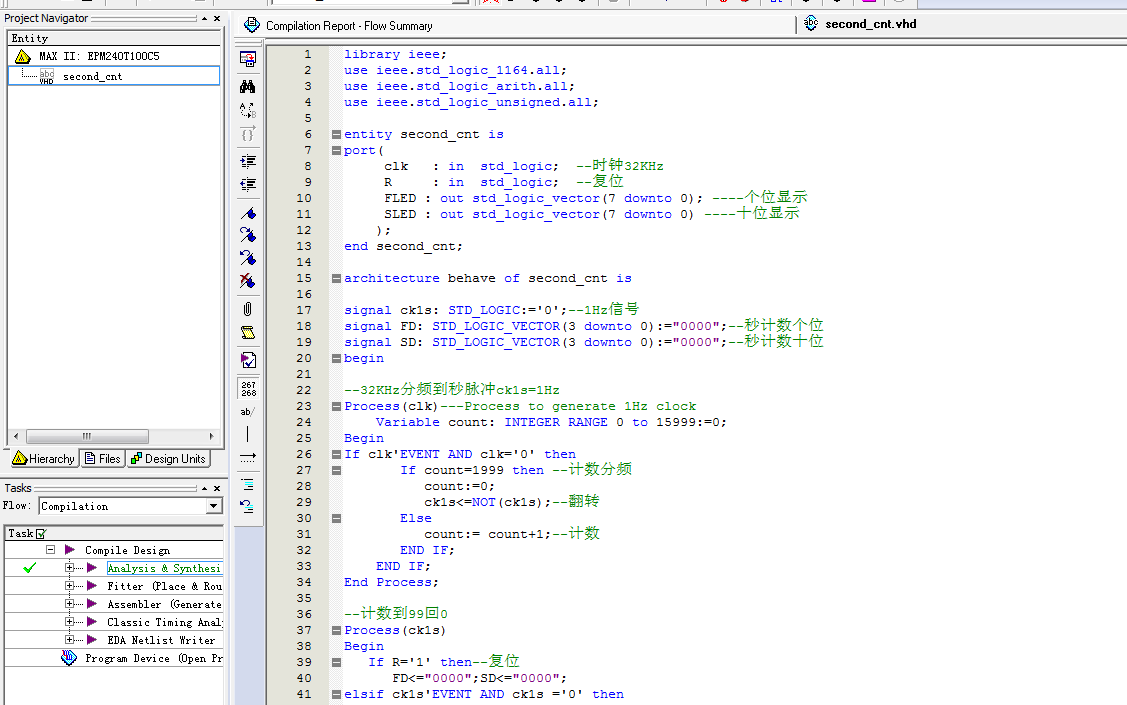Clear all bookmarks with red X flag icon

[248, 281]
